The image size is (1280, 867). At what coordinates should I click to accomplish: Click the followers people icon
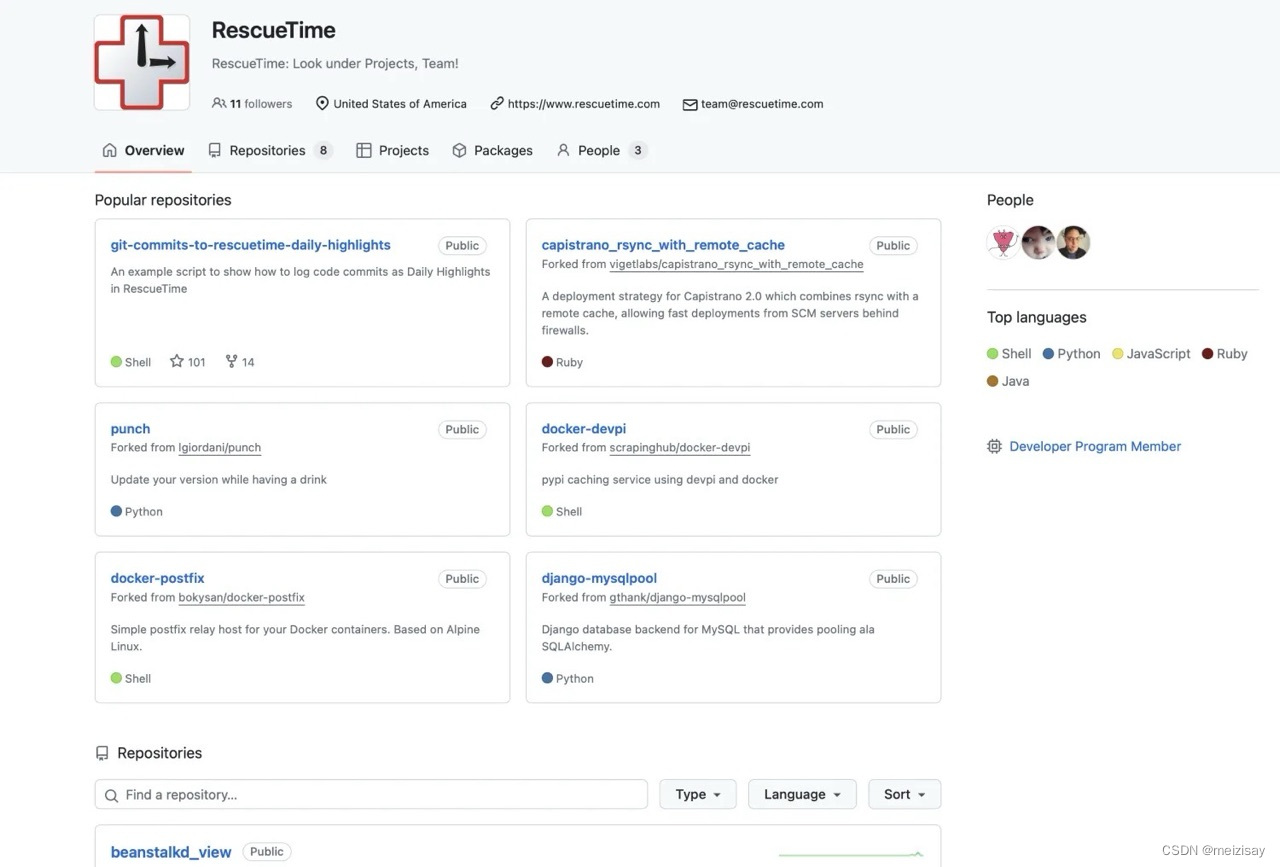pos(219,103)
